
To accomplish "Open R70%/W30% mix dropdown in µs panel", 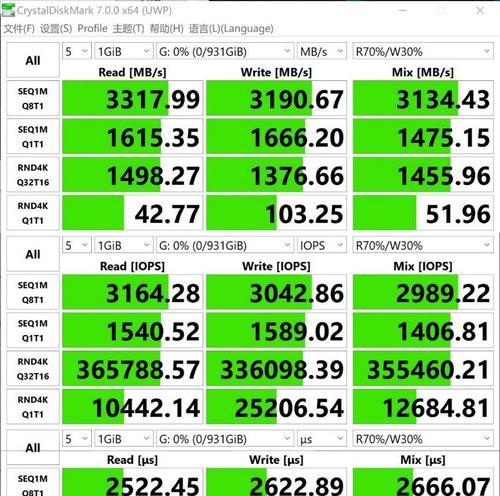I will pyautogui.click(x=423, y=439).
